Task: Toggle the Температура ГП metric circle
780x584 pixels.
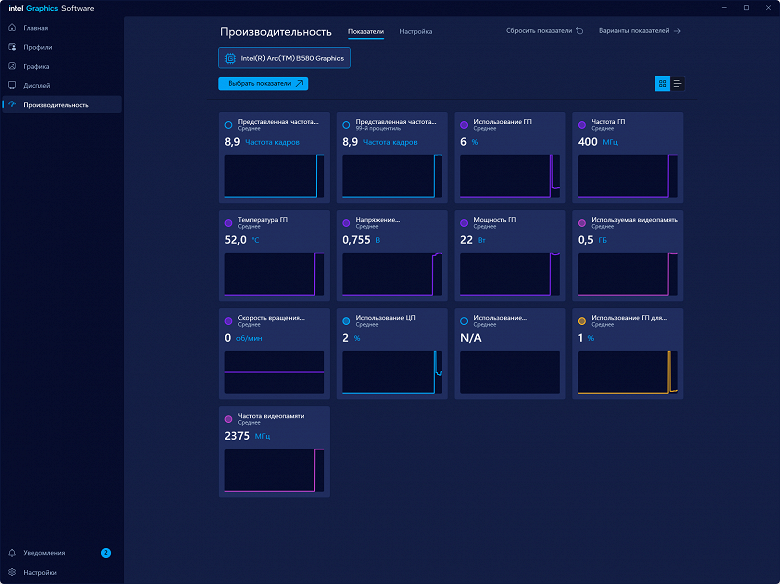Action: 228,223
